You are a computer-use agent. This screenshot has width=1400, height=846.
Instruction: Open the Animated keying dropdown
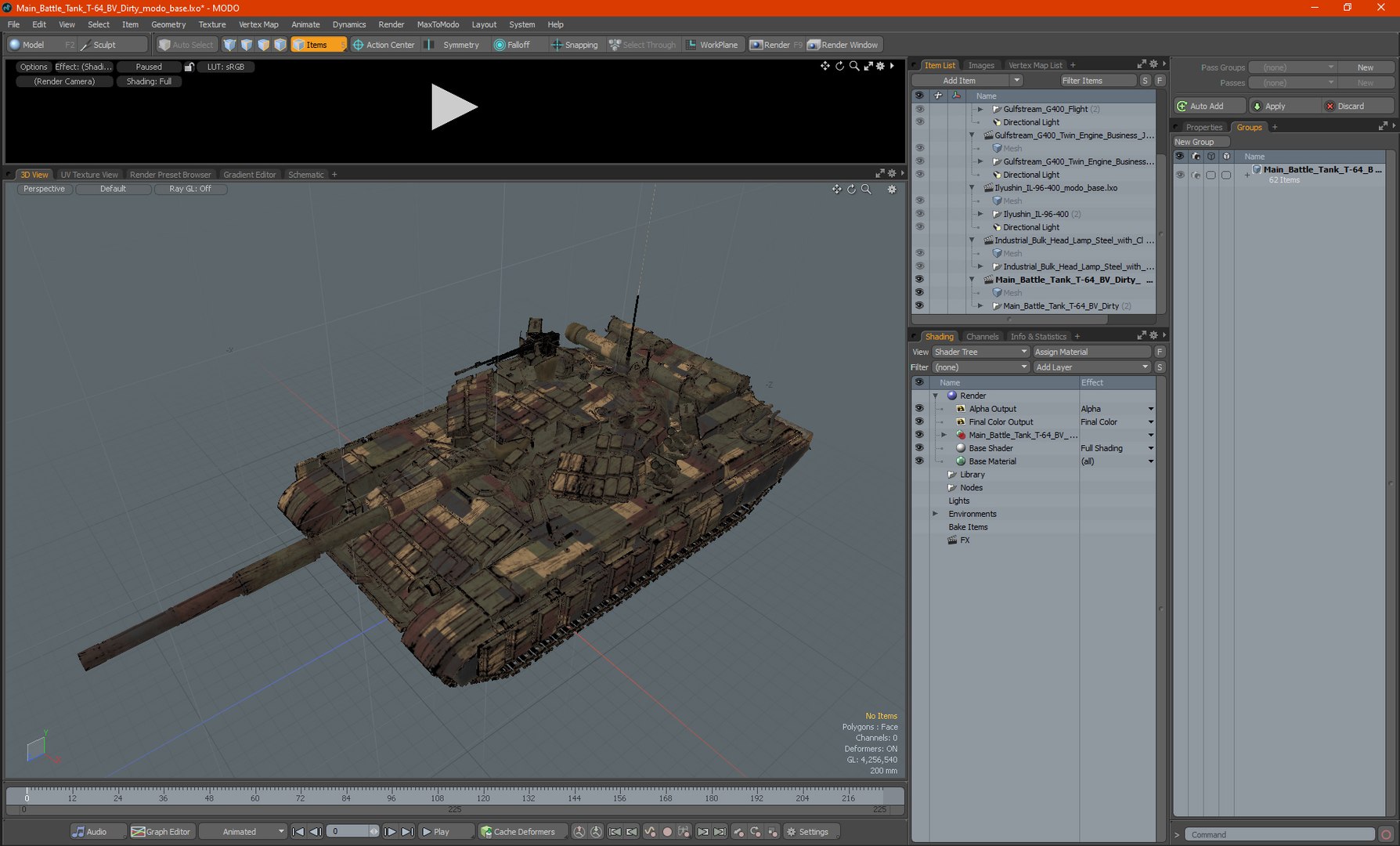click(x=243, y=832)
